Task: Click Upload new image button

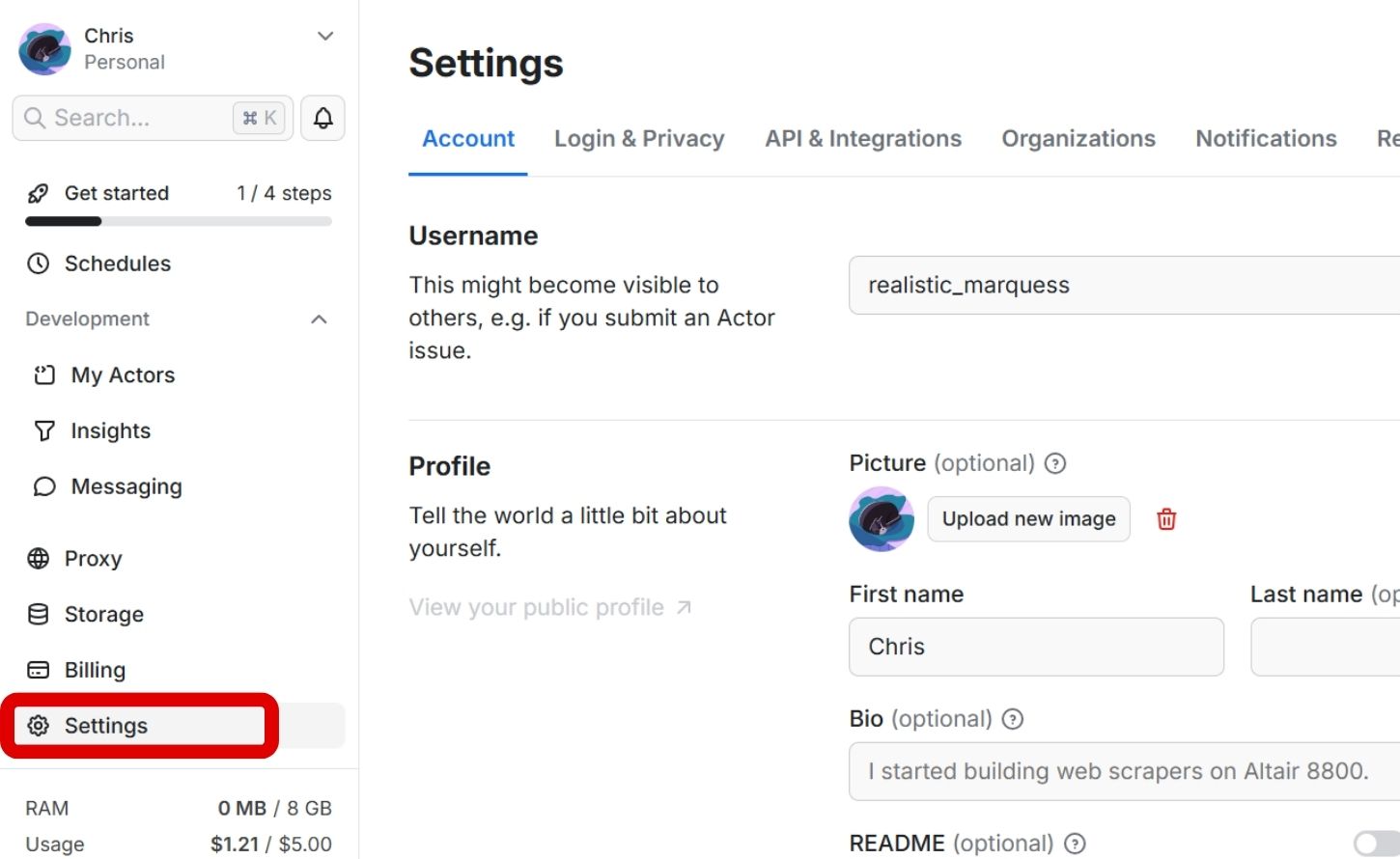Action: tap(1028, 519)
